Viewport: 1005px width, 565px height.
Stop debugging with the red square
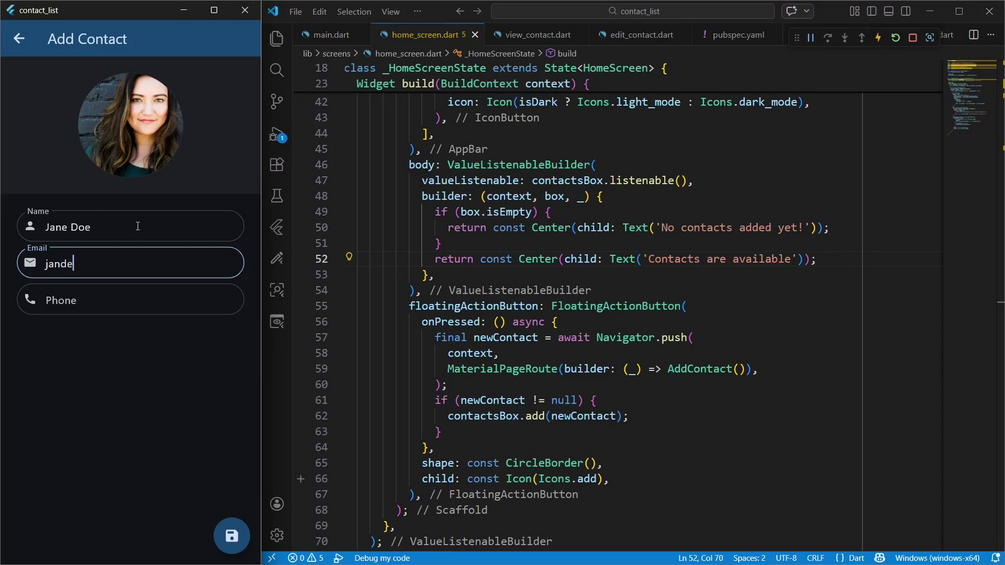[x=913, y=38]
